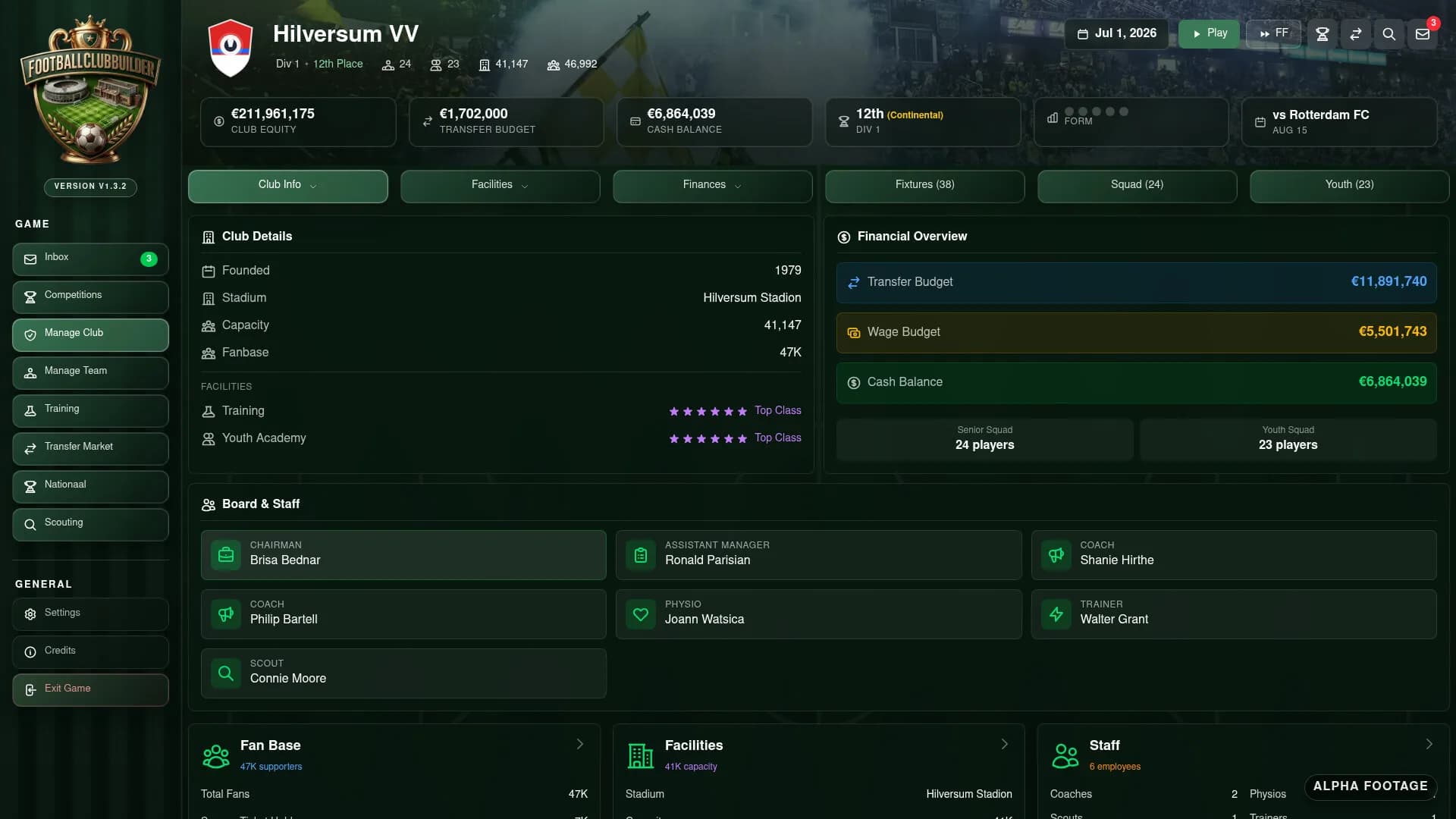1456x819 pixels.
Task: Open Training in sidebar
Action: click(x=90, y=410)
